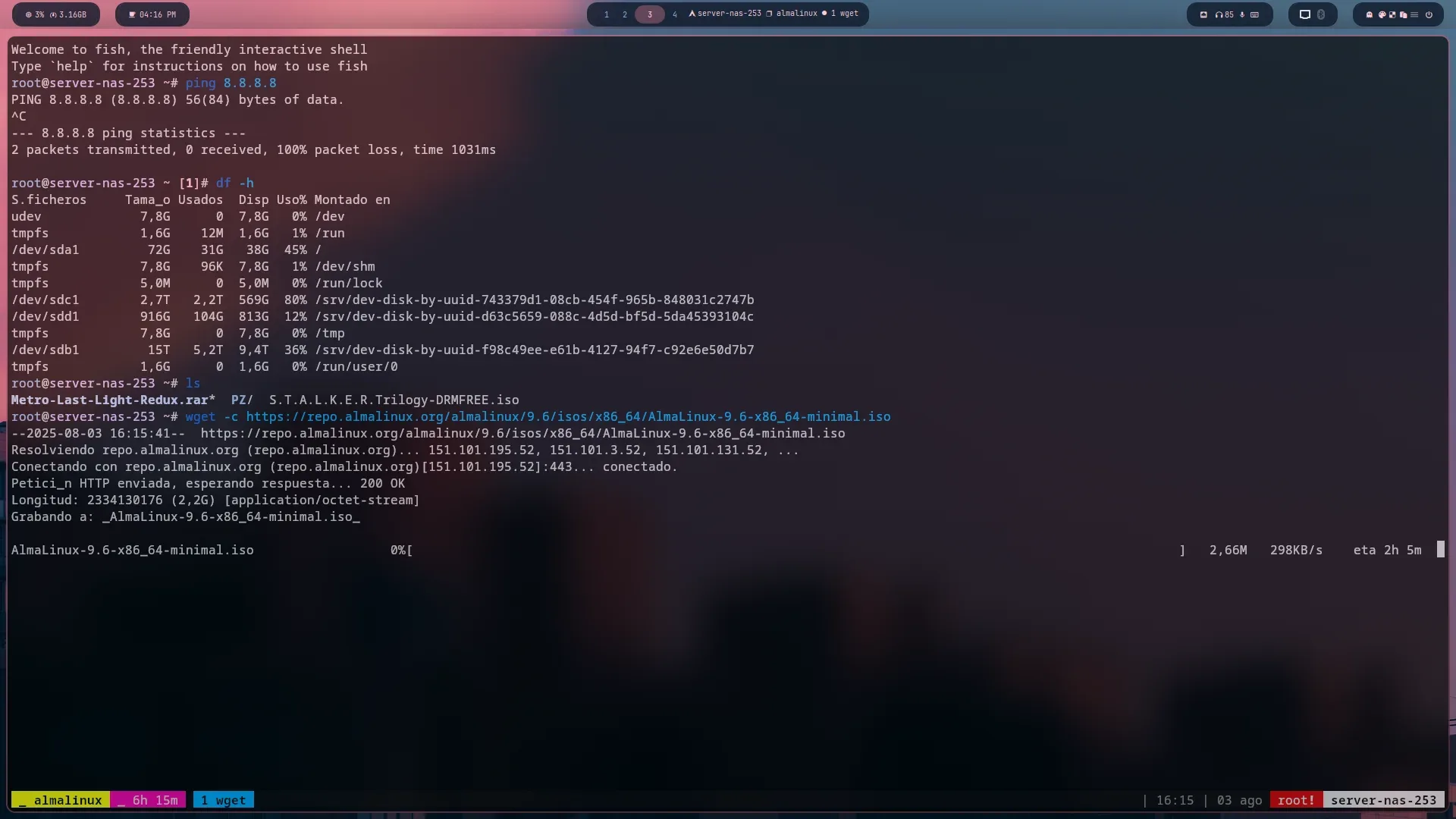Click the 16:15 time in tmux status bar
Screen dimensions: 1456x819
coord(1175,800)
